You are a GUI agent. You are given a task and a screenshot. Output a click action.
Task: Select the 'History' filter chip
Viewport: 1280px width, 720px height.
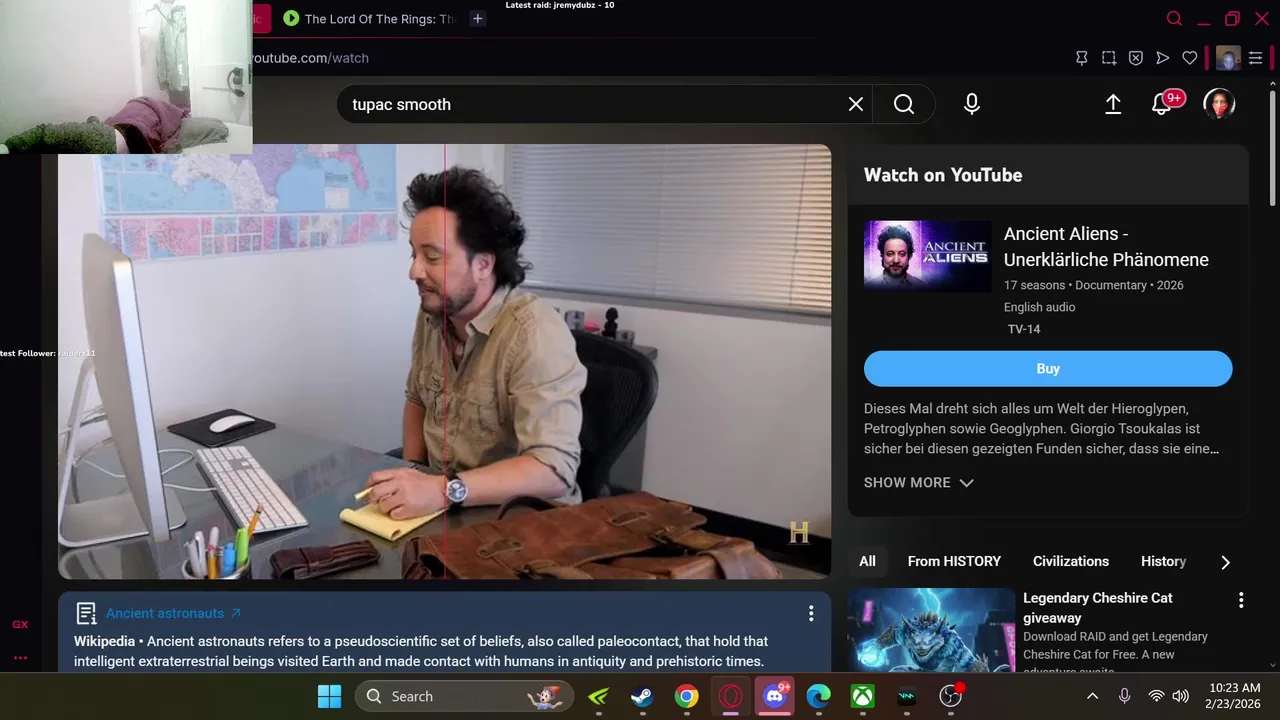(x=1164, y=561)
